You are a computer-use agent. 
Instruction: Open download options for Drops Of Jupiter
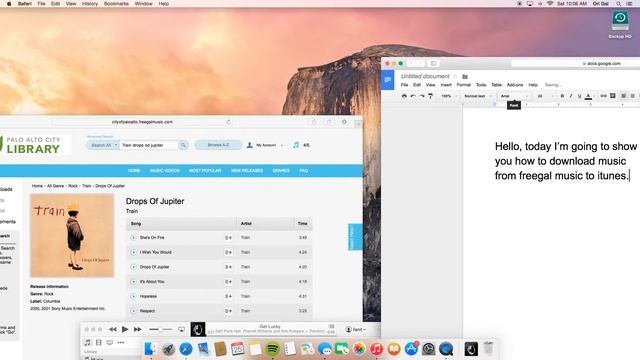pyautogui.click(x=228, y=267)
